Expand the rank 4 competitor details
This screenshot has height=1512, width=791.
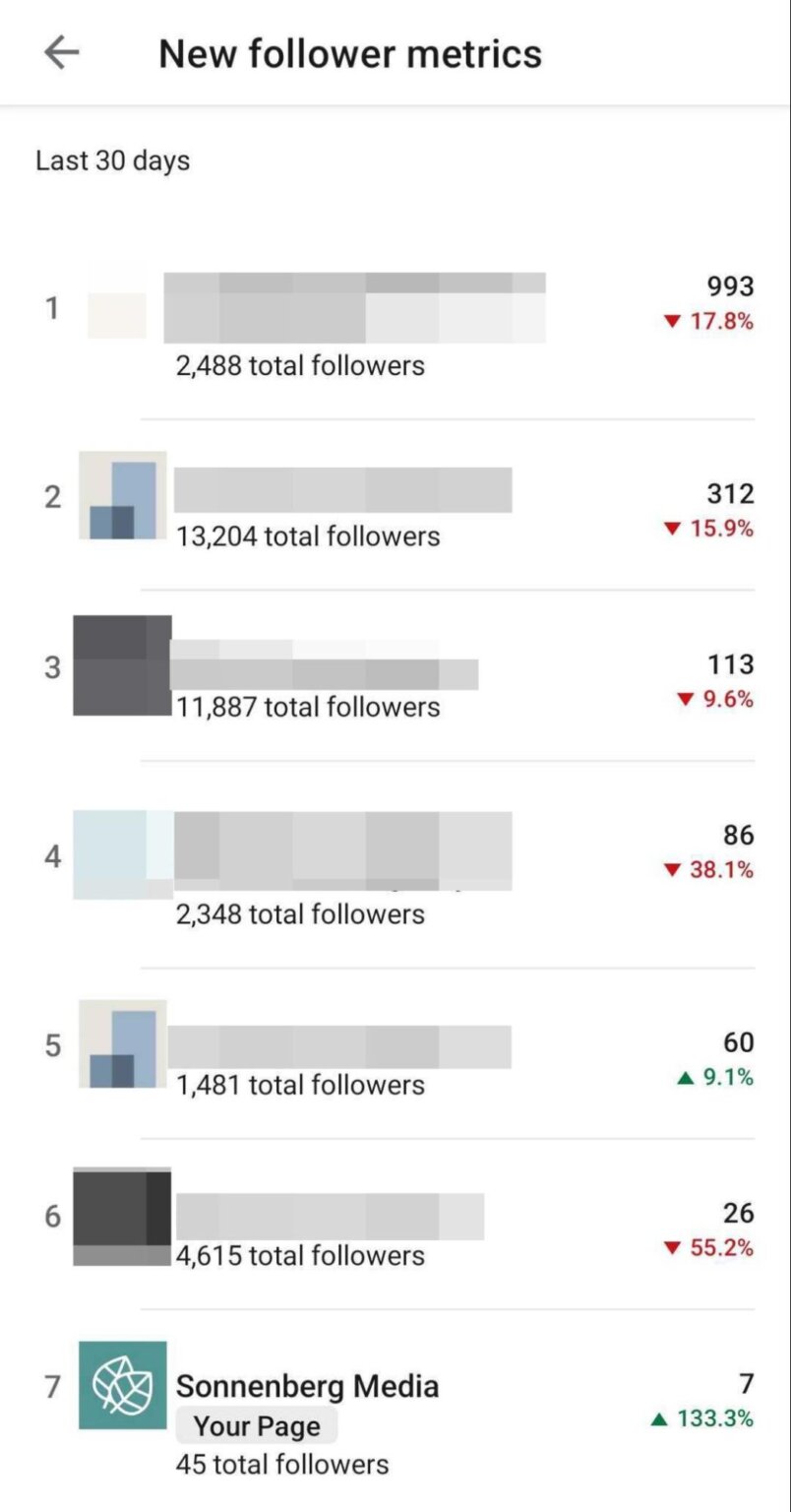pos(394,852)
